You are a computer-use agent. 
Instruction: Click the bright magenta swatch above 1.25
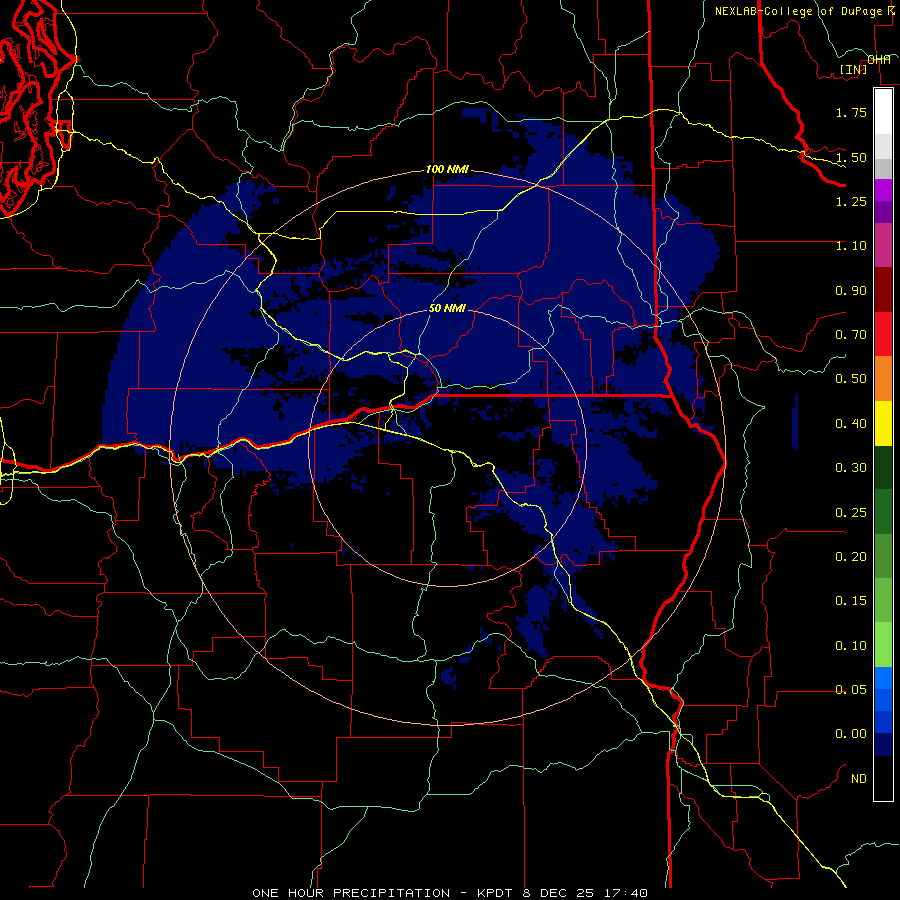(x=883, y=190)
